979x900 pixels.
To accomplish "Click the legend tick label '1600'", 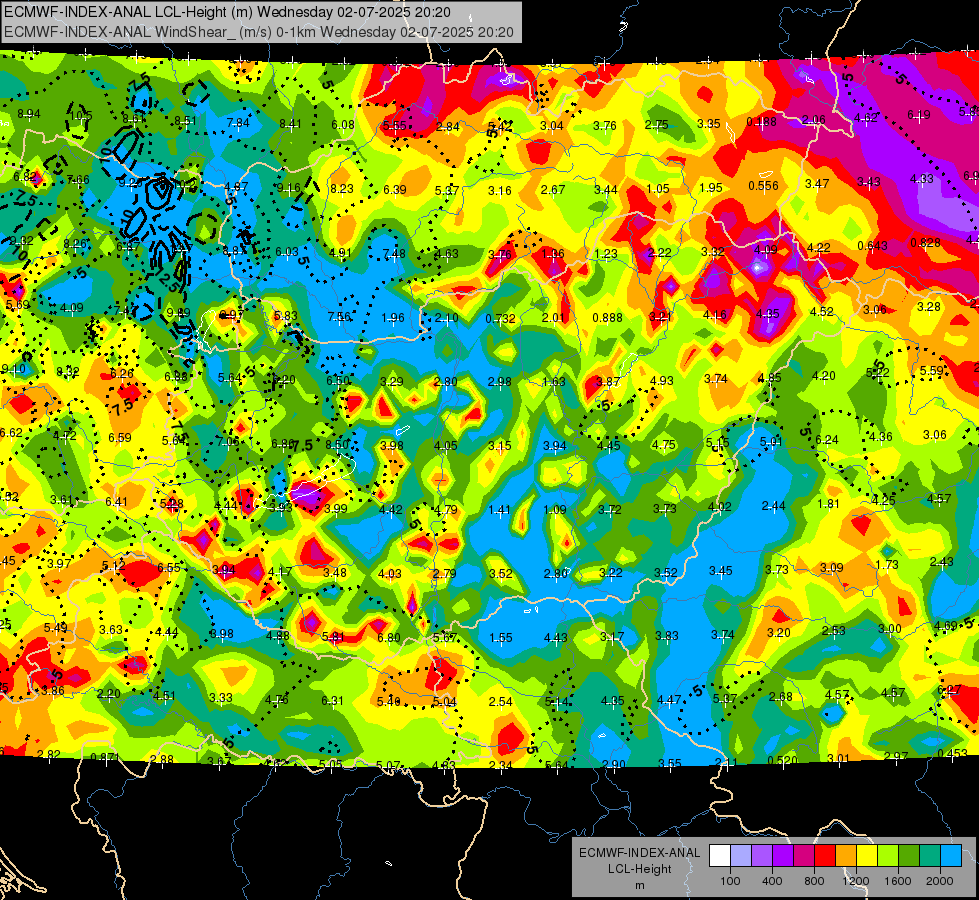I will click(x=897, y=881).
